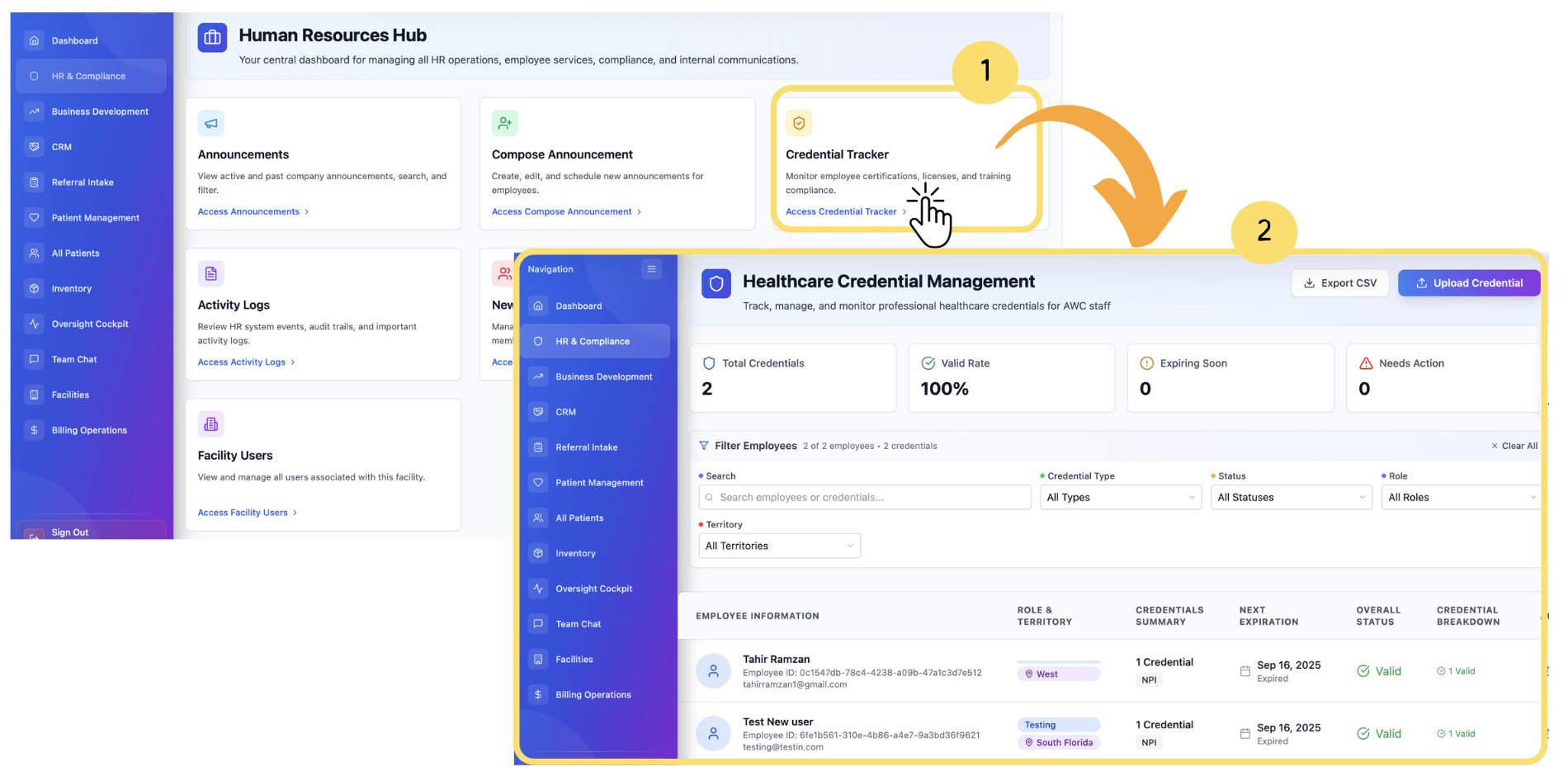Click the Healthcare Credential Management shield icon
The height and width of the screenshot is (781, 1568).
click(716, 284)
